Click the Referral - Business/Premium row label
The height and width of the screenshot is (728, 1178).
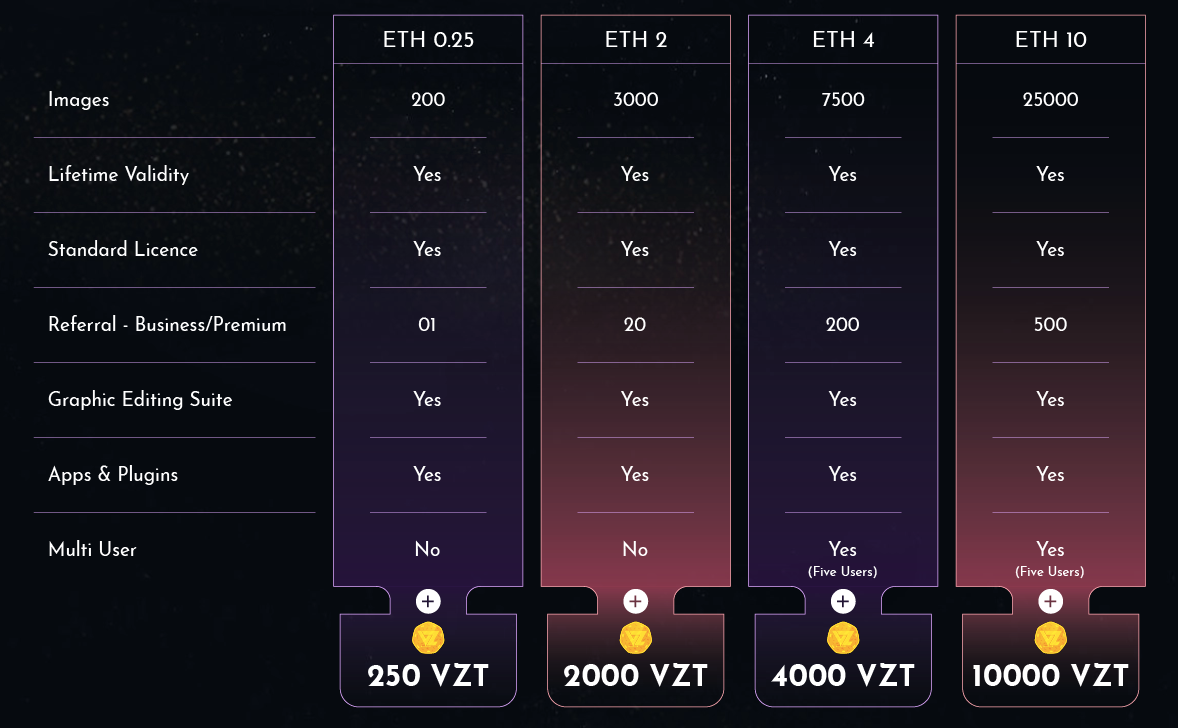coord(167,324)
